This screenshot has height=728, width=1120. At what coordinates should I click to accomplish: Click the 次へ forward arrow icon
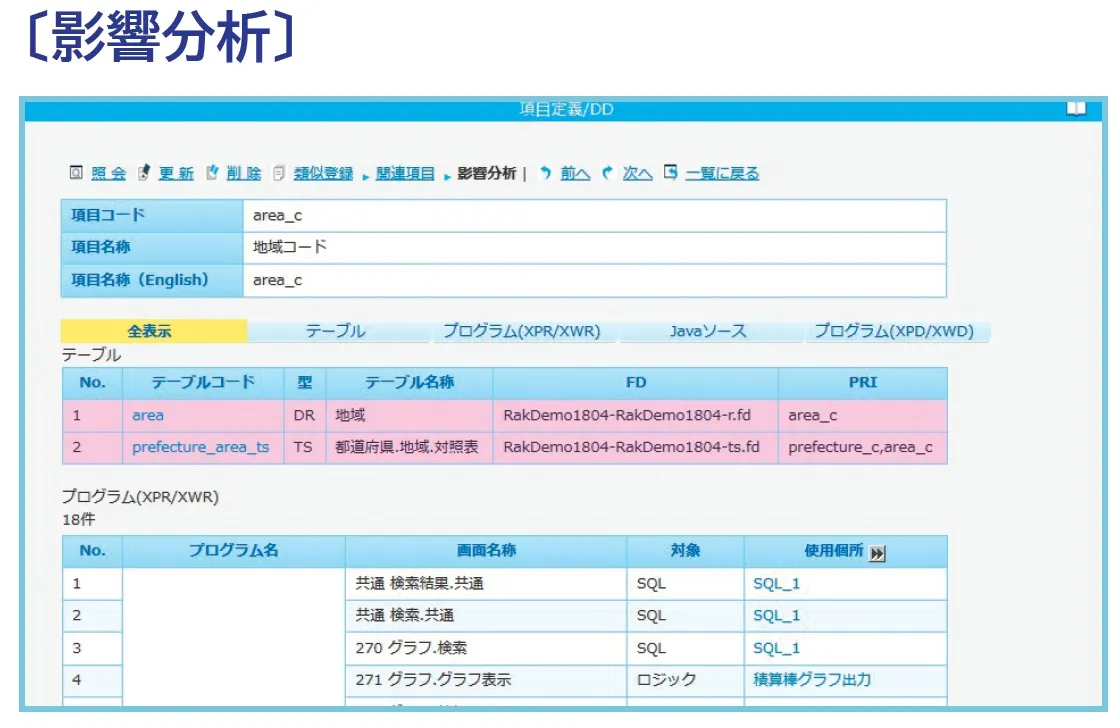pos(607,173)
